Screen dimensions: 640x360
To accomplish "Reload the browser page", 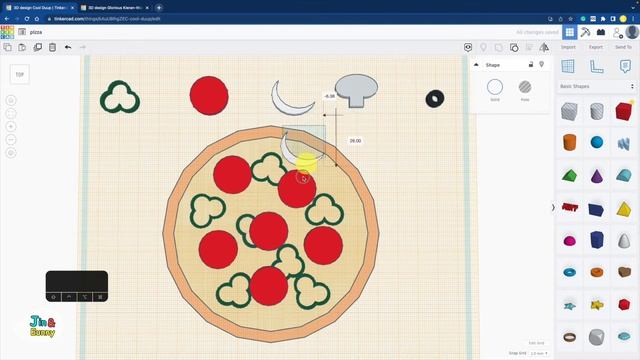I will [x=27, y=19].
